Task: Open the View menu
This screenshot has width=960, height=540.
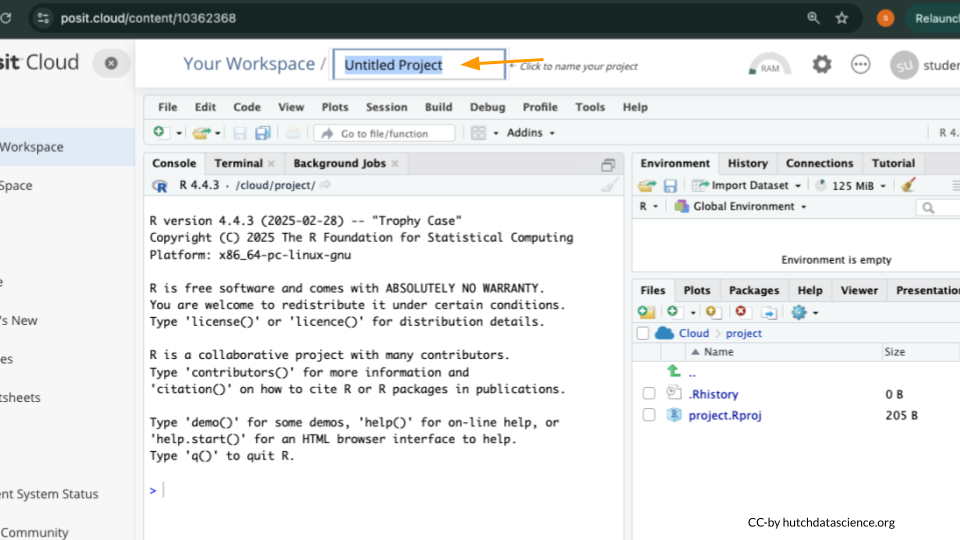Action: point(291,107)
